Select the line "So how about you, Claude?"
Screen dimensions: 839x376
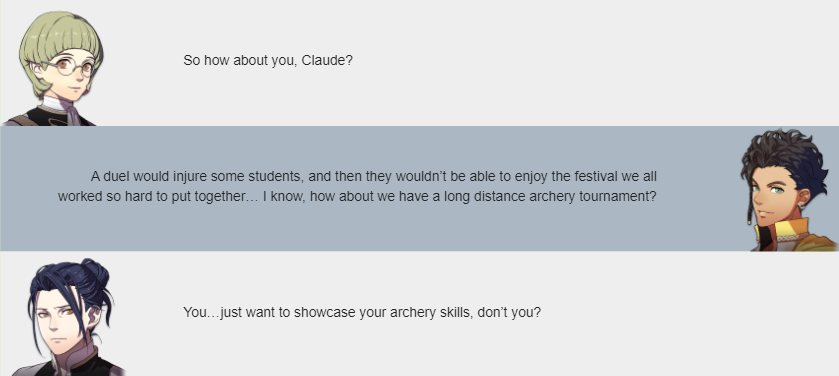[x=268, y=60]
